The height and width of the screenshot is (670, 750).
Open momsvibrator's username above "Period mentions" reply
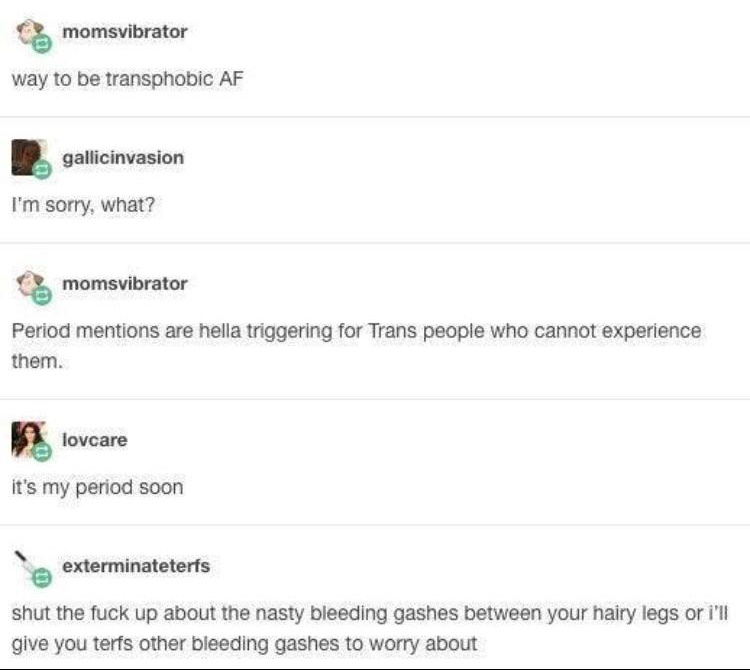pos(125,284)
